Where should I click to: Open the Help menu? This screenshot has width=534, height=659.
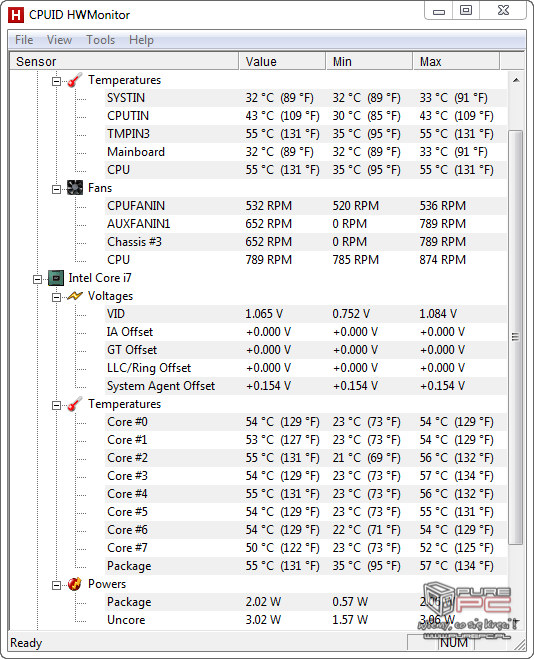[141, 40]
